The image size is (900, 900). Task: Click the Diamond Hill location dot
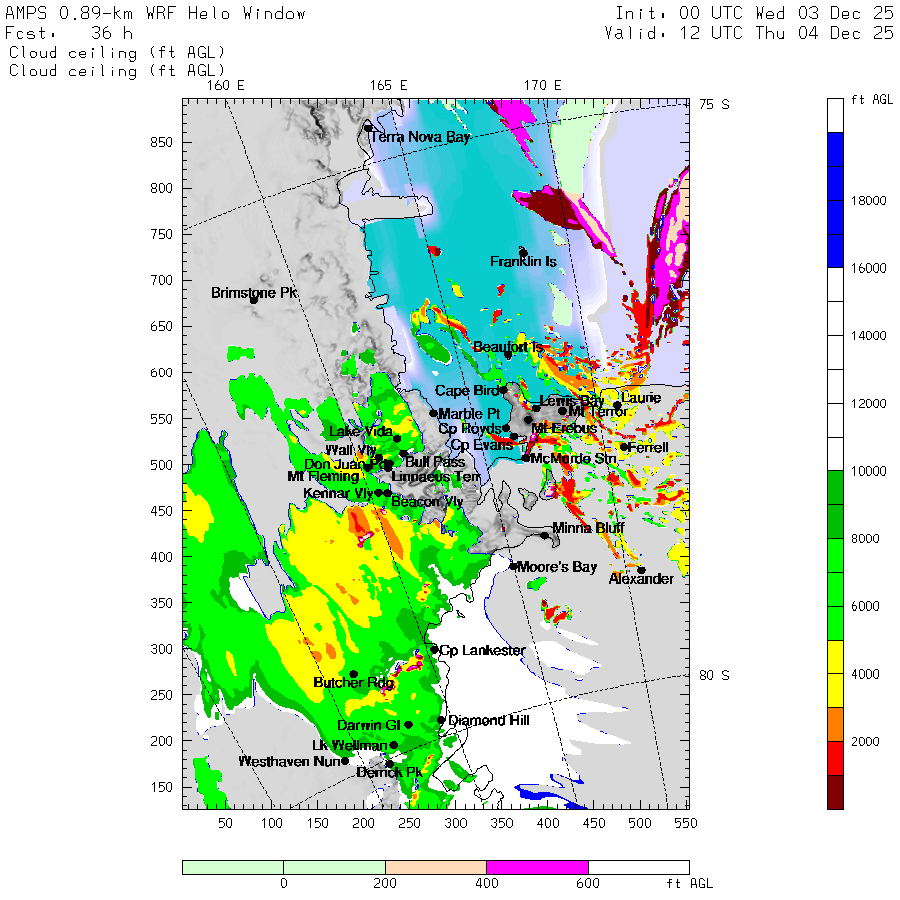tap(441, 720)
